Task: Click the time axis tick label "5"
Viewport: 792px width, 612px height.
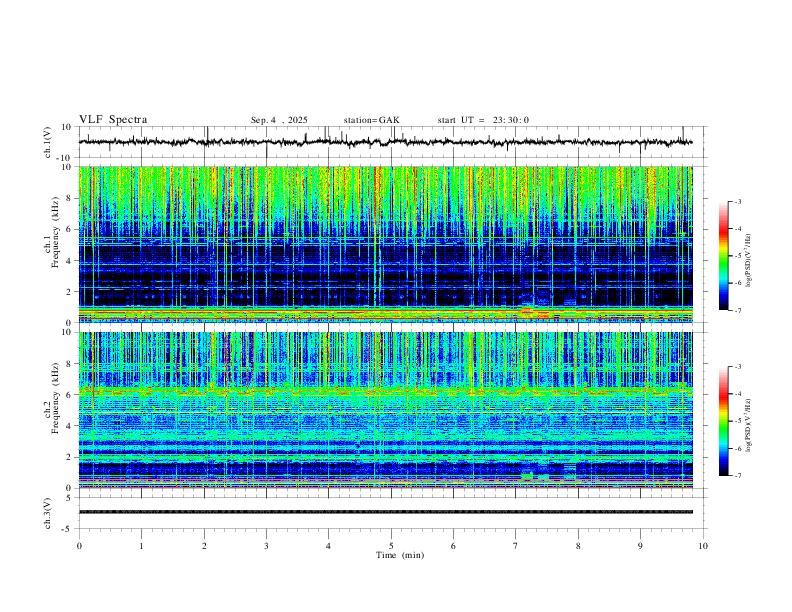Action: coord(391,546)
